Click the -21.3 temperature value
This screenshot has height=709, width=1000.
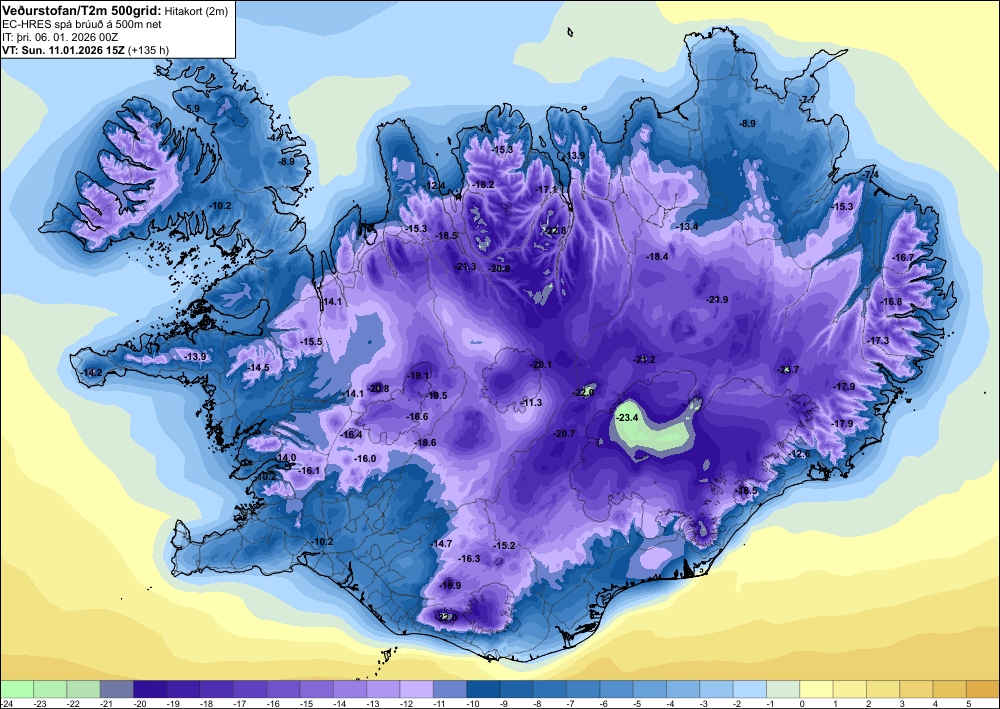[466, 267]
